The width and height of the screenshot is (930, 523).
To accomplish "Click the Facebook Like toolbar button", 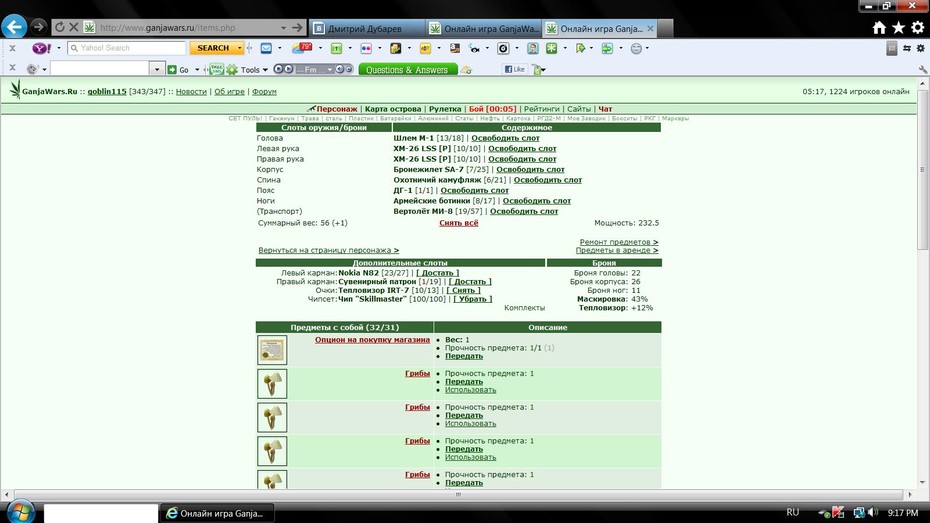I will [x=514, y=69].
